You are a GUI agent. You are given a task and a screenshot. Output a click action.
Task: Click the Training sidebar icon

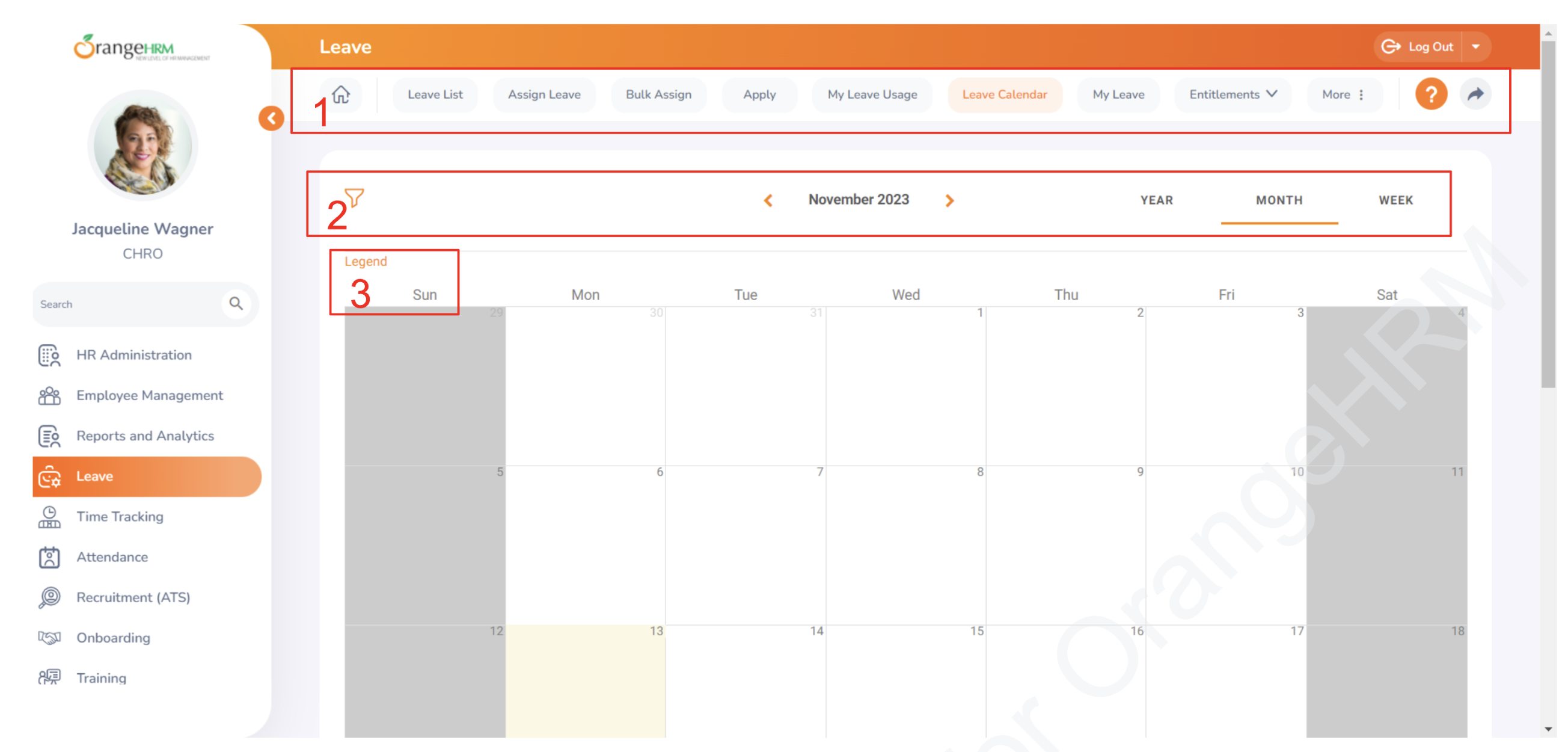(x=49, y=678)
